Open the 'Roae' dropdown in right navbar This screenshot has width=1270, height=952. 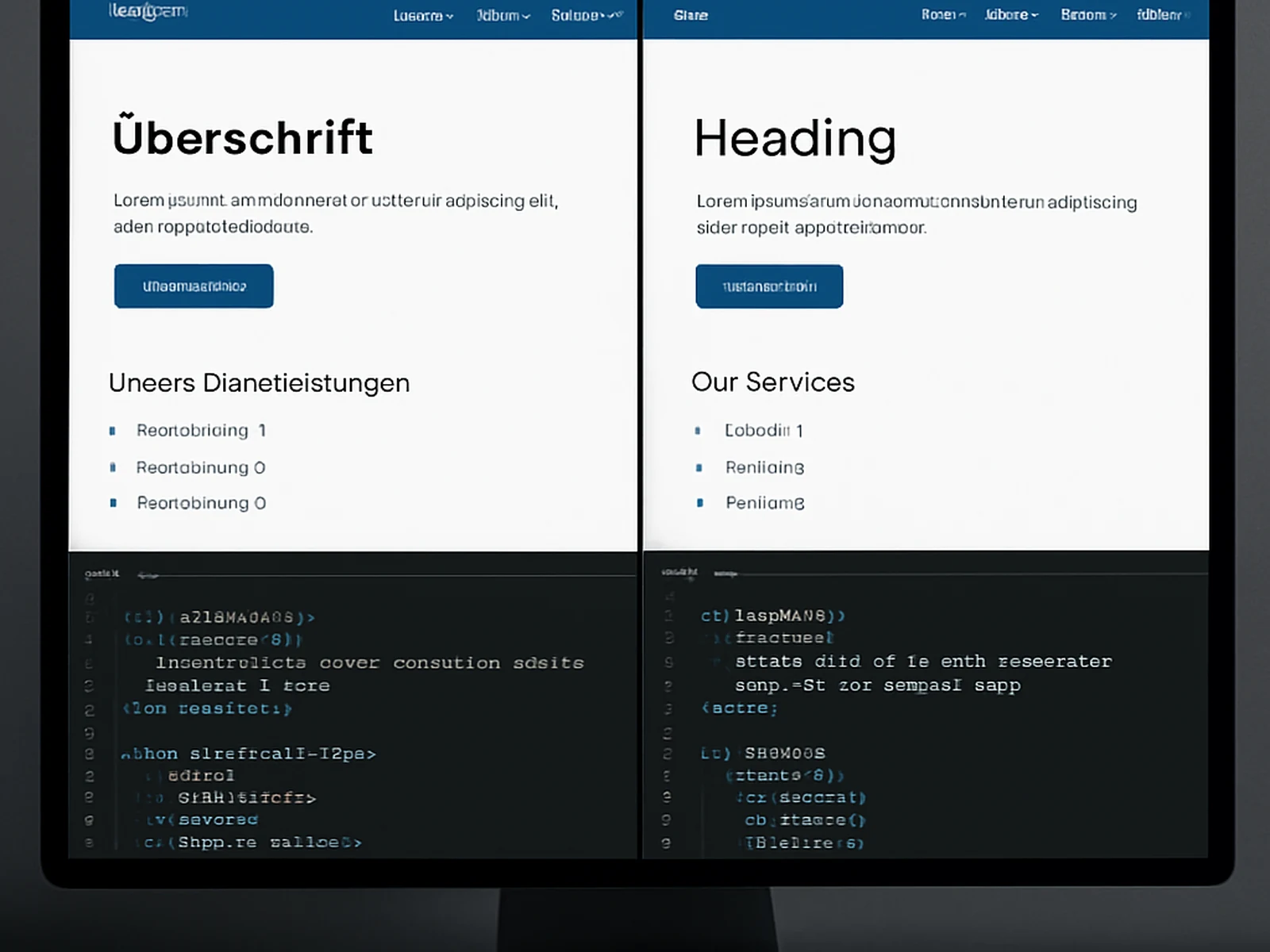click(x=943, y=14)
